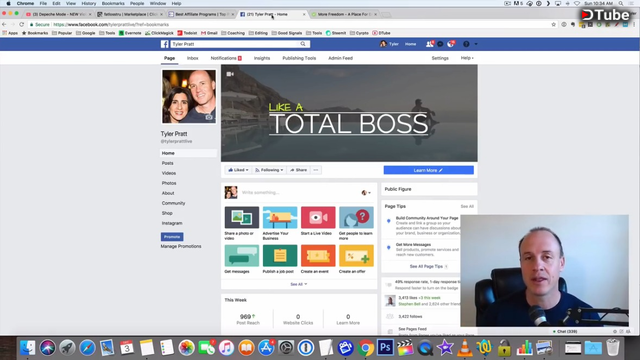Go back with Chrome back arrow
The width and height of the screenshot is (640, 360).
pyautogui.click(x=4, y=24)
